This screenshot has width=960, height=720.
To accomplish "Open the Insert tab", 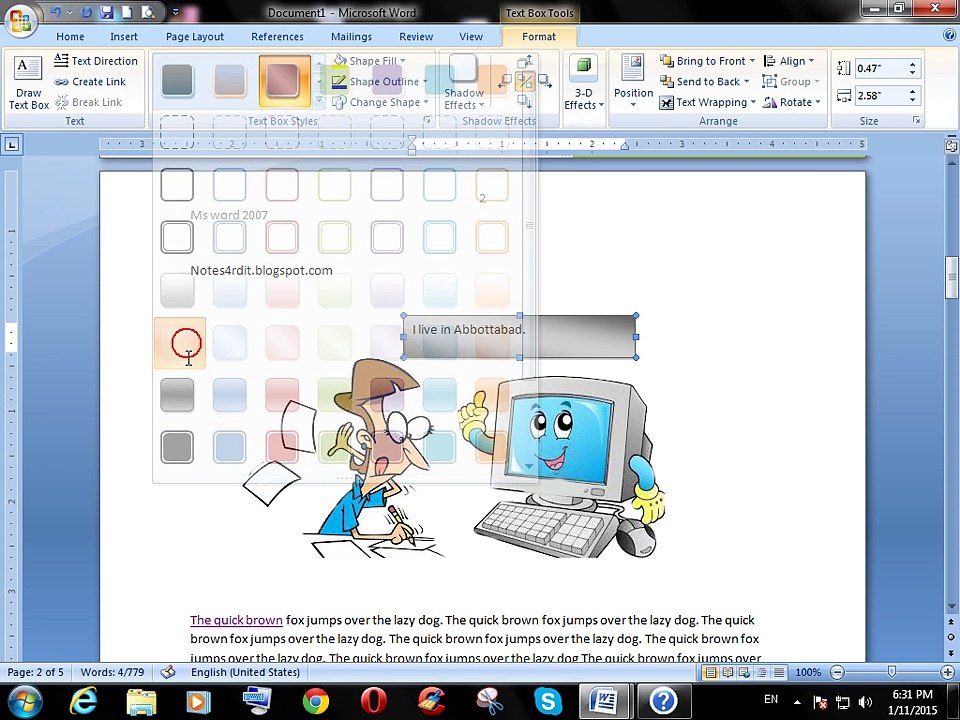I will tap(124, 37).
